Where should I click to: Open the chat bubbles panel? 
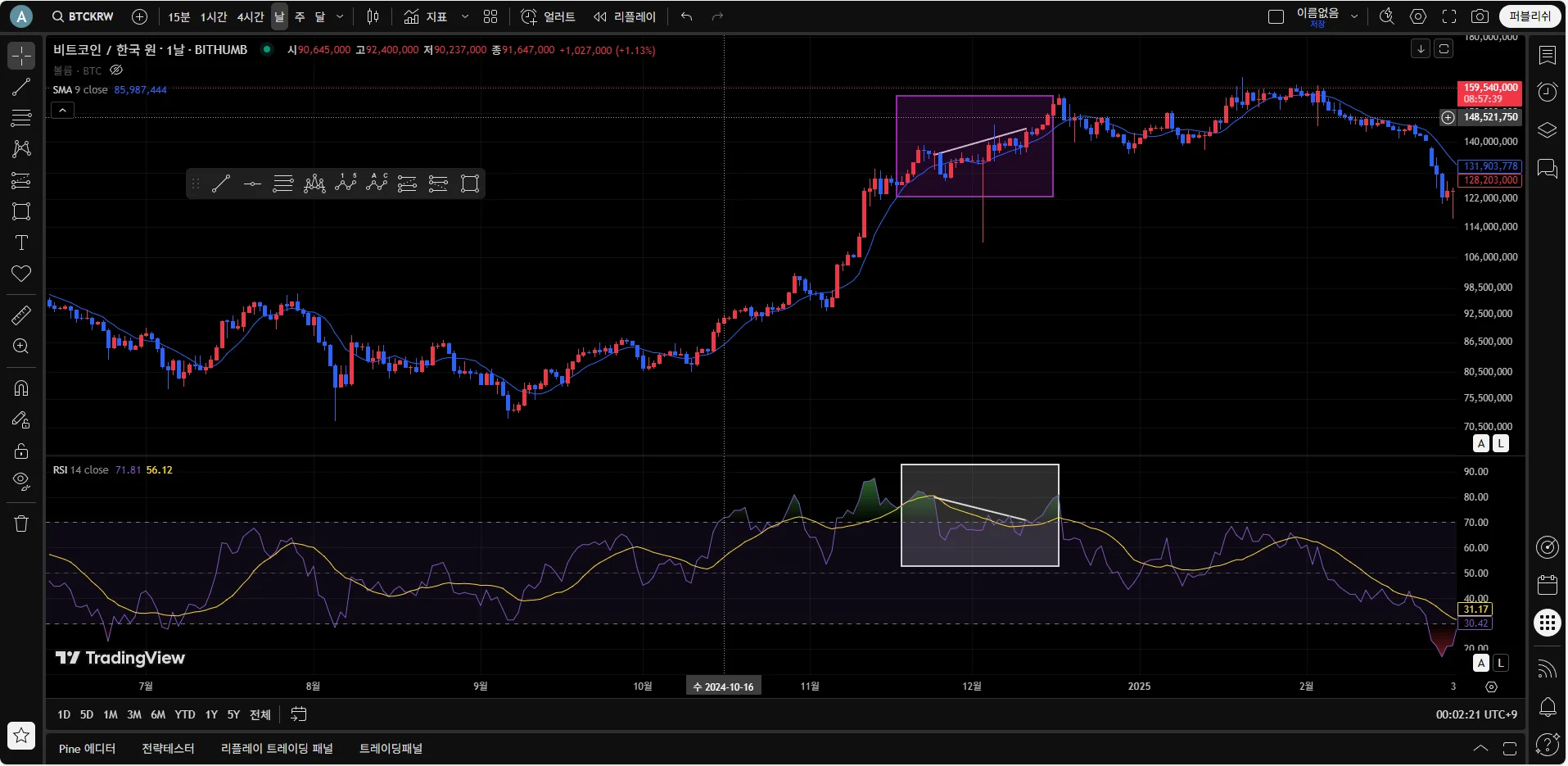click(x=1548, y=169)
